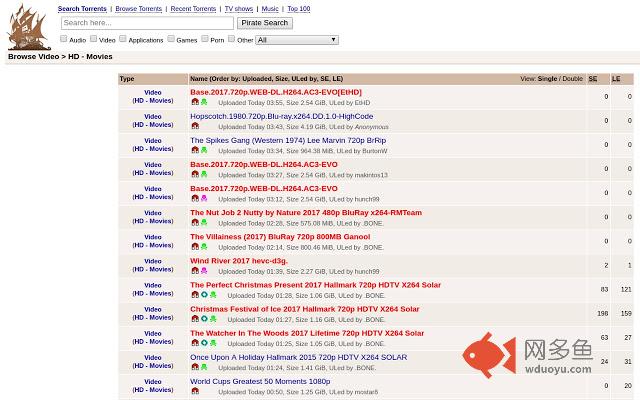This screenshot has width=640, height=400.
Task: Click the Pirate Bay ship logo
Action: (x=27, y=27)
